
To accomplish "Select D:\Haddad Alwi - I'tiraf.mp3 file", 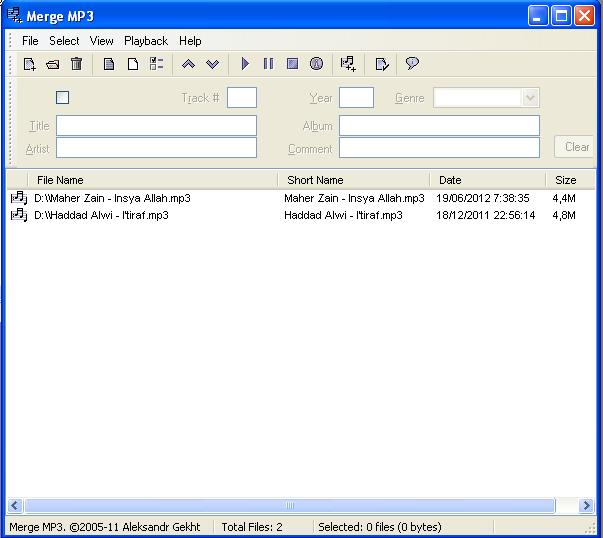I will click(101, 215).
